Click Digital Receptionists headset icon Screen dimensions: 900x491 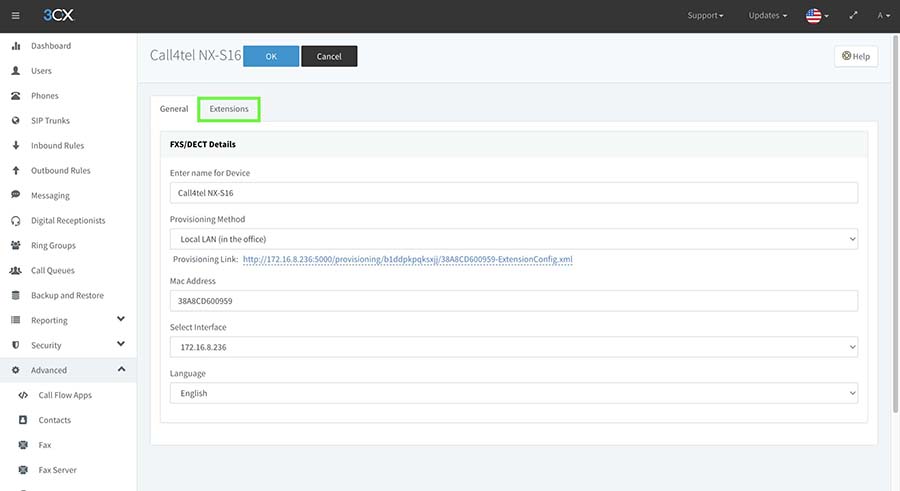pos(16,221)
